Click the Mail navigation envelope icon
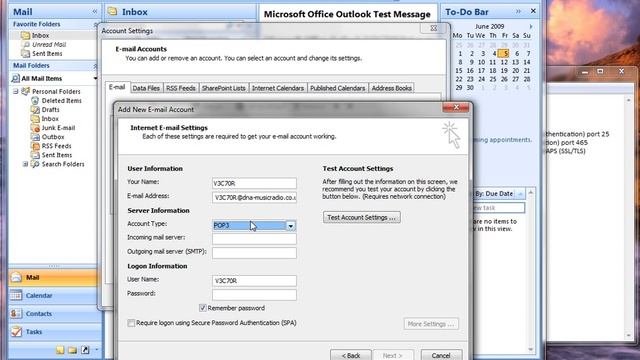 [x=16, y=278]
